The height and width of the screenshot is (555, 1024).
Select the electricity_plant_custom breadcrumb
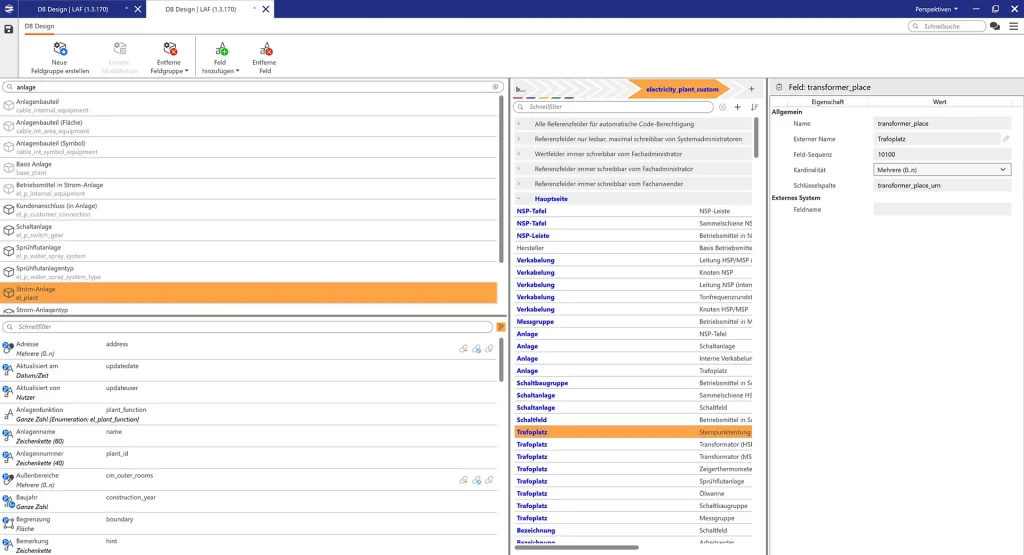click(682, 89)
